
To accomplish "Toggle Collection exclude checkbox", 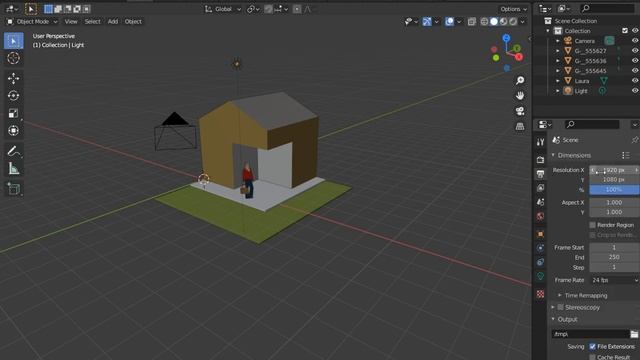I will click(625, 31).
